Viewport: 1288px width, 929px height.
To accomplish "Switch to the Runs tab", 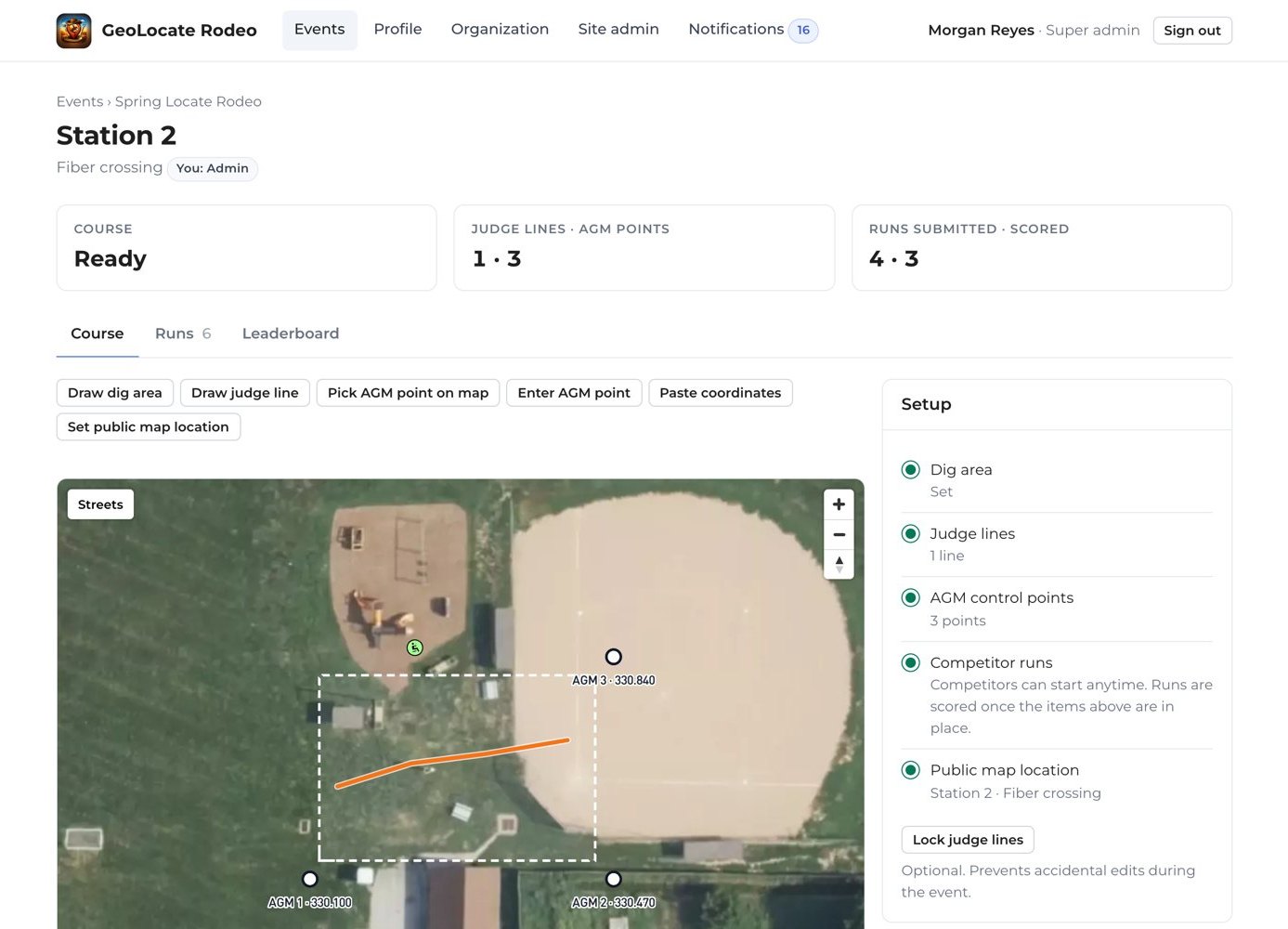I will pos(183,334).
